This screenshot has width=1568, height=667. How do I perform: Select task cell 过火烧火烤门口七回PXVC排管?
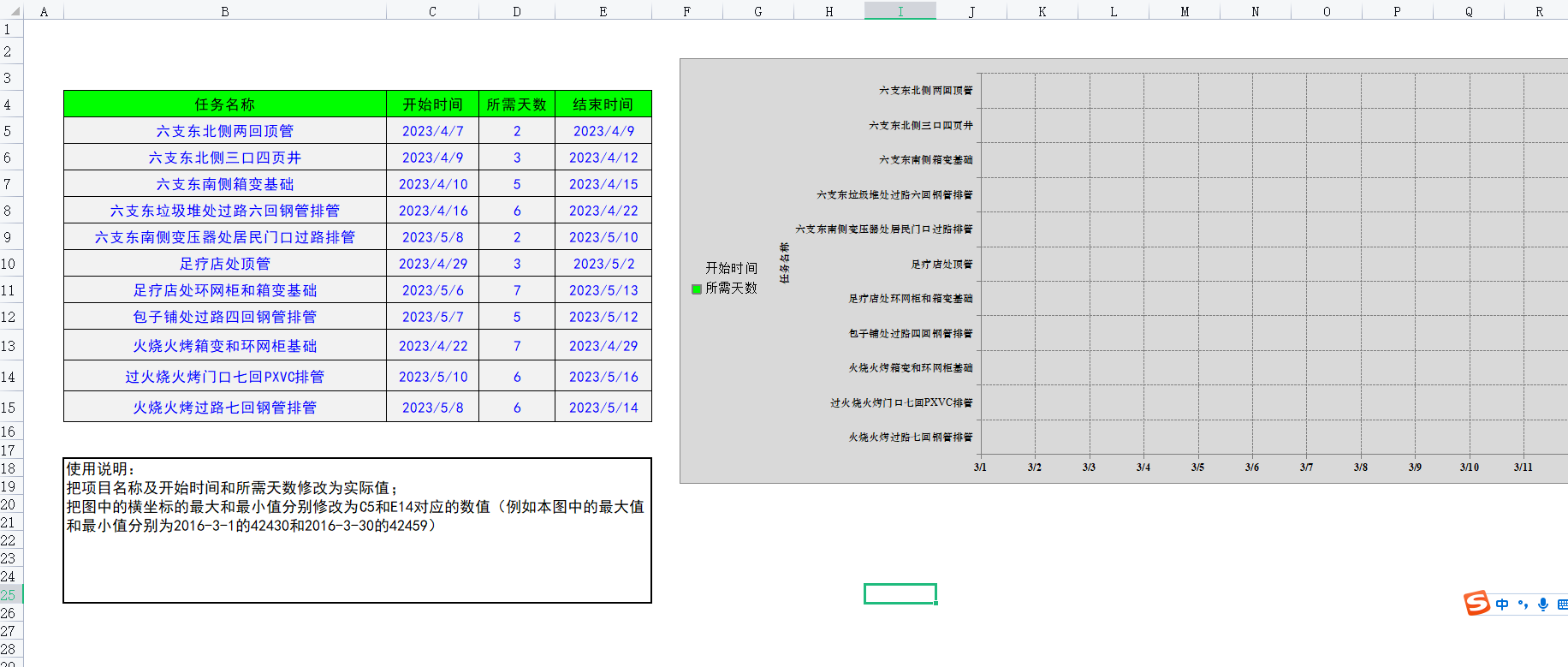[x=225, y=377]
